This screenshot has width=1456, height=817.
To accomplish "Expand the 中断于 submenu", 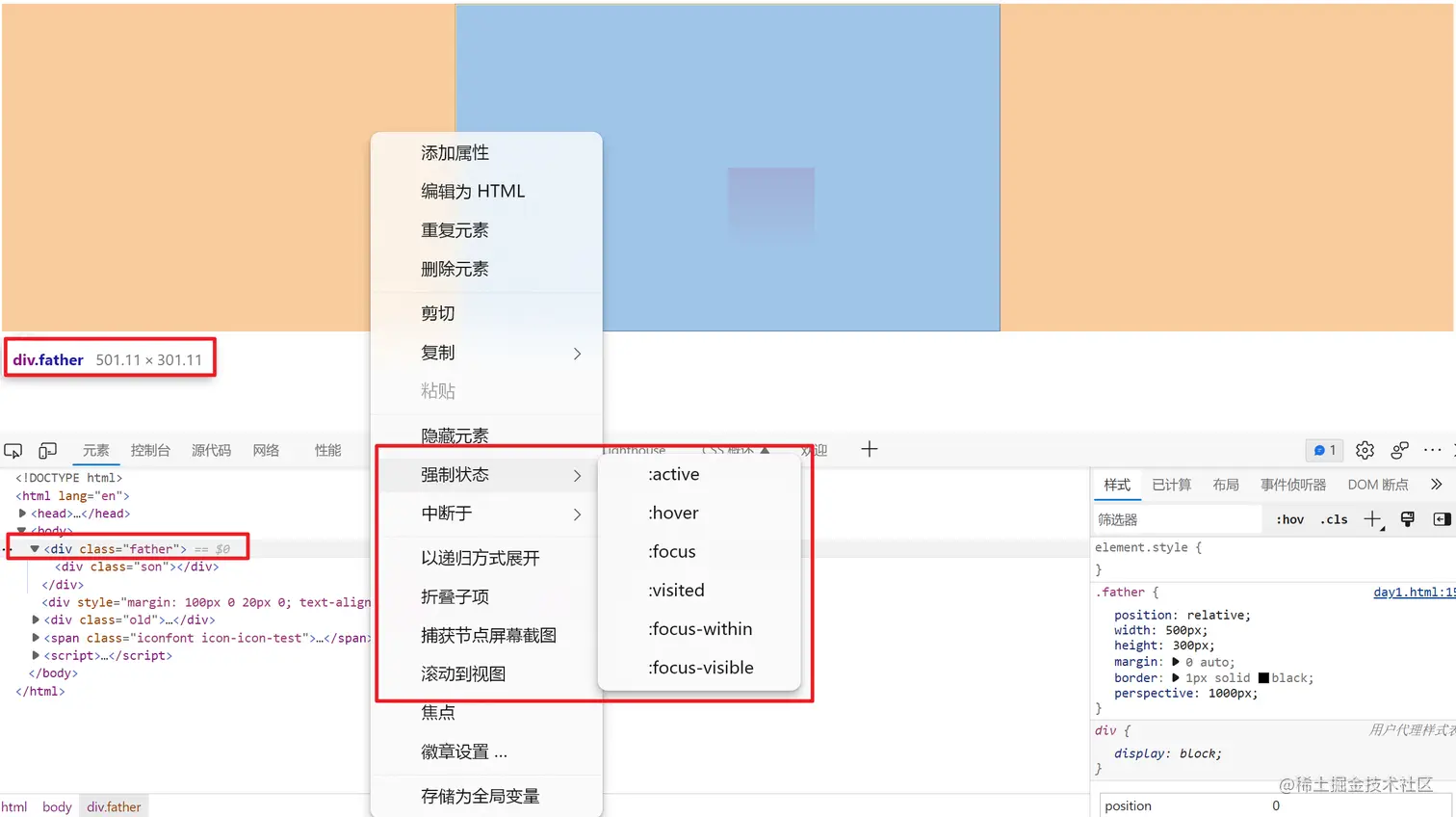I will 486,514.
